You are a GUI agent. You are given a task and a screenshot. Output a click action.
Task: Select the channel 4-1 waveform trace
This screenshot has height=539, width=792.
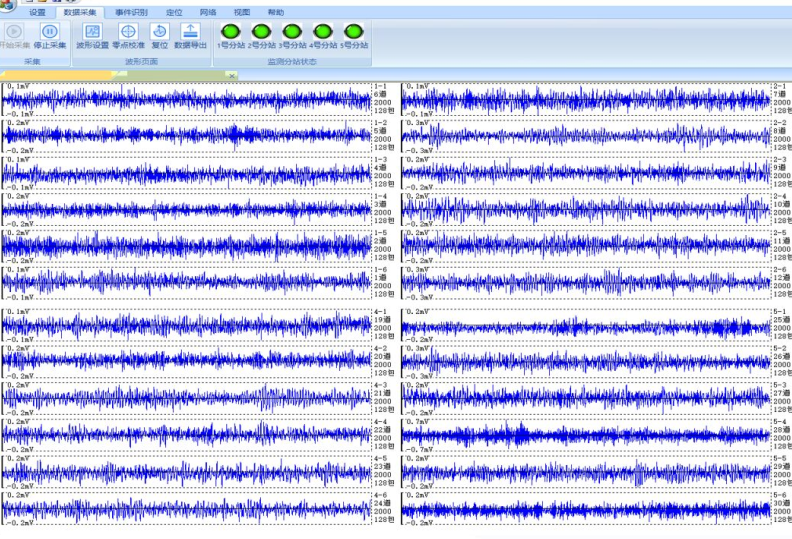(187, 325)
